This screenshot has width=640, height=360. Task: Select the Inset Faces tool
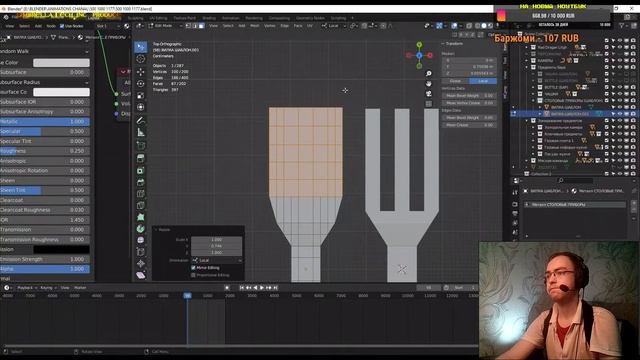pyautogui.click(x=140, y=170)
